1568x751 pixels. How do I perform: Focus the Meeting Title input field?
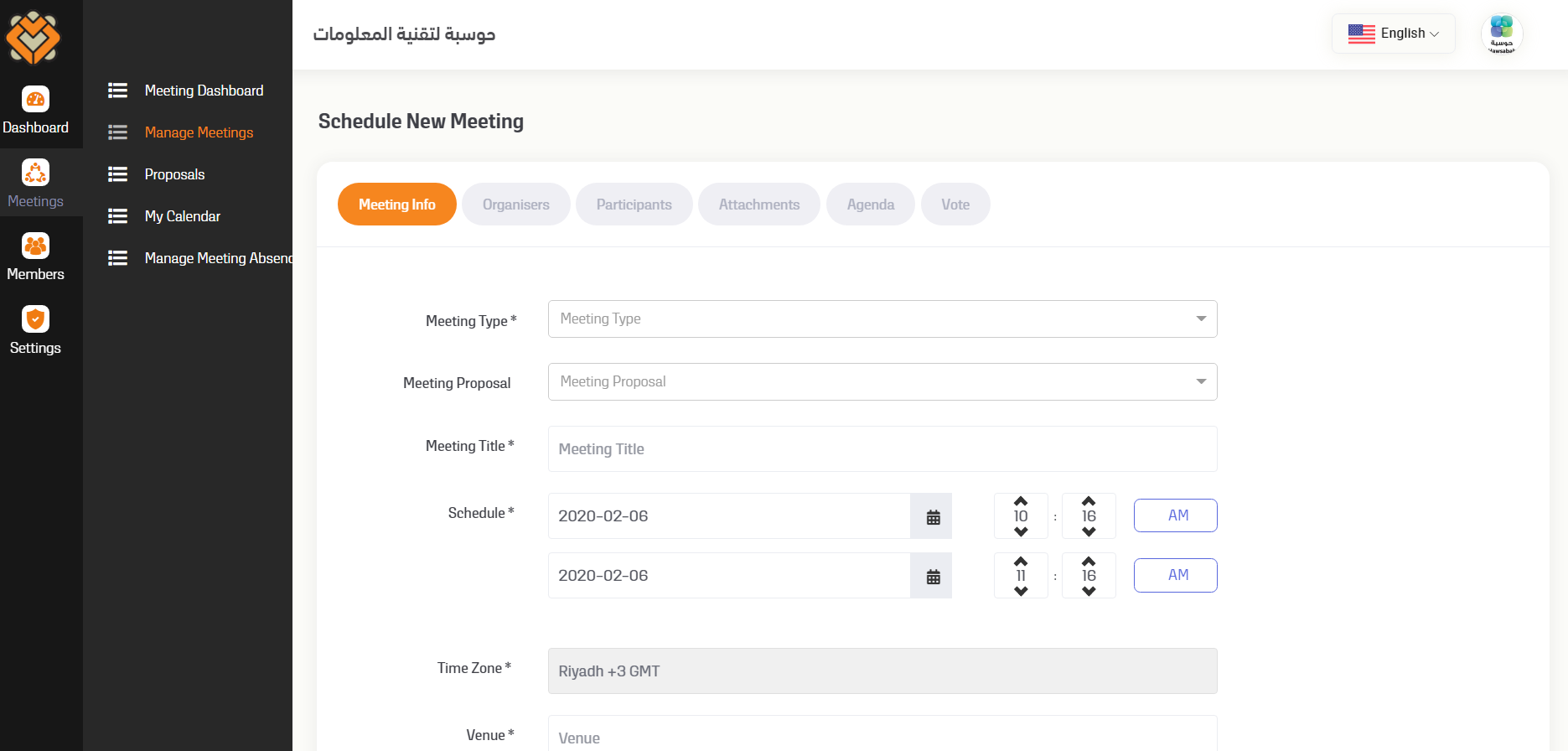tap(882, 449)
